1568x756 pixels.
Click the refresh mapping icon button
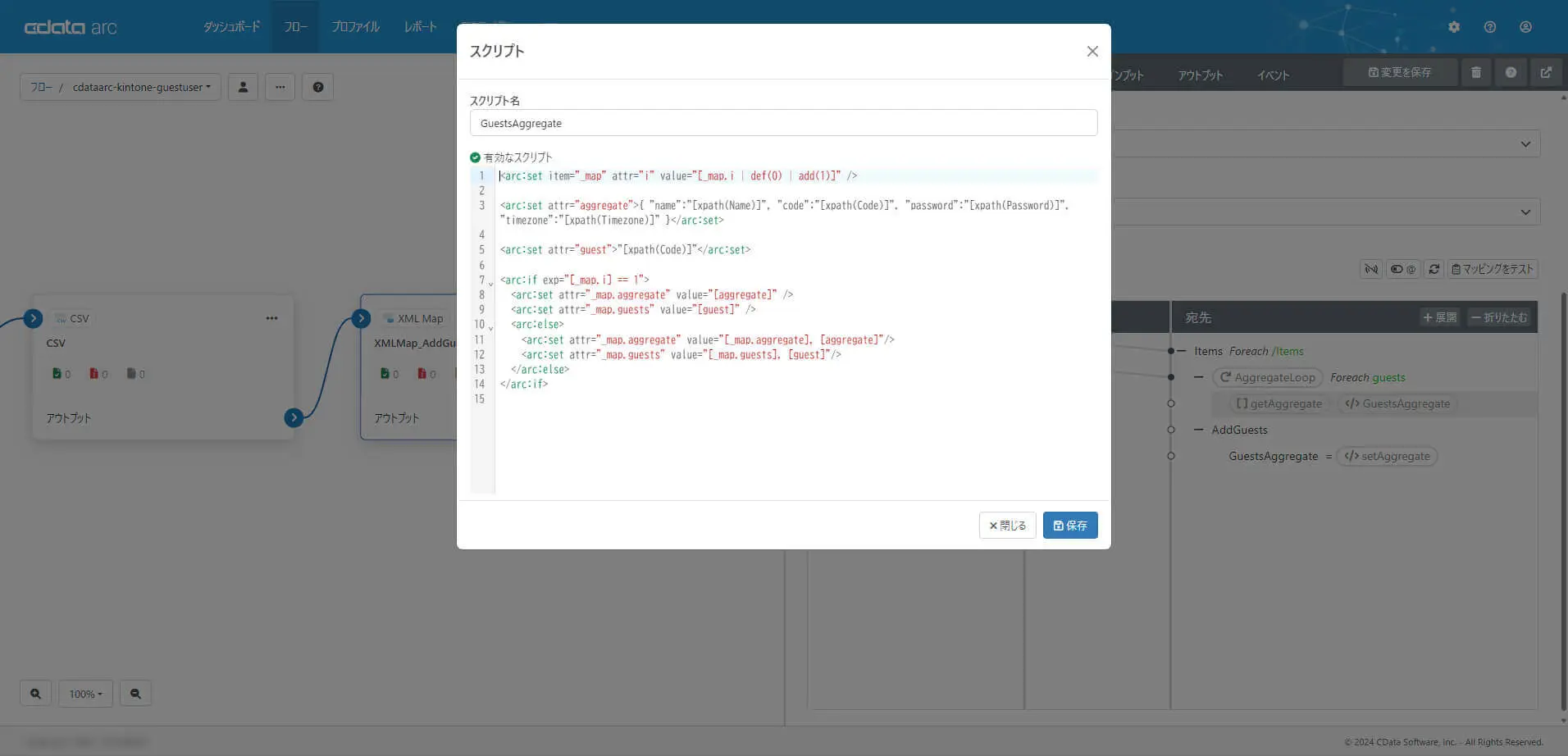click(1434, 269)
